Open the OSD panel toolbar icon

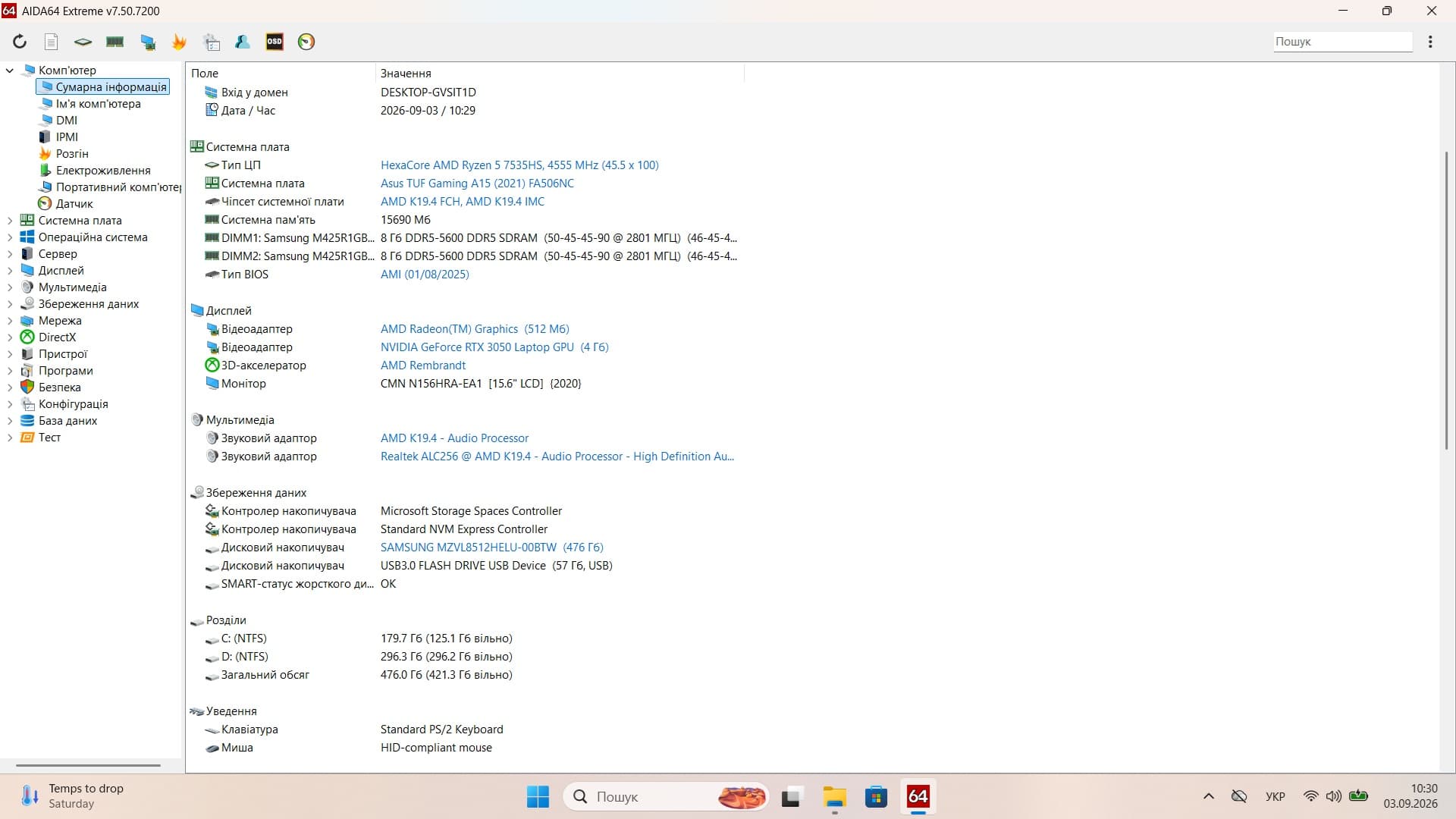tap(275, 42)
